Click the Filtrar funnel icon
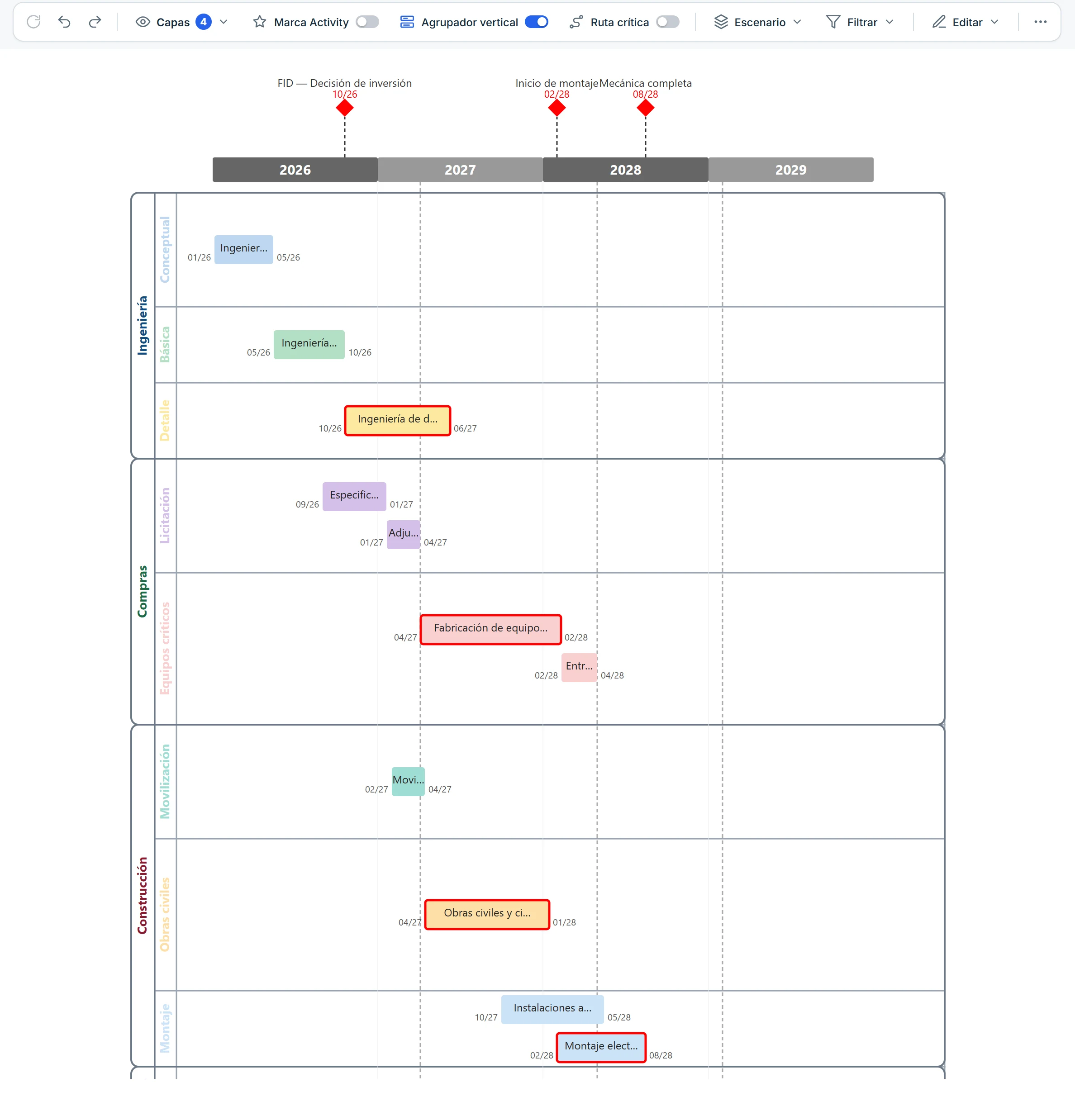This screenshot has height=1120, width=1075. [x=833, y=22]
